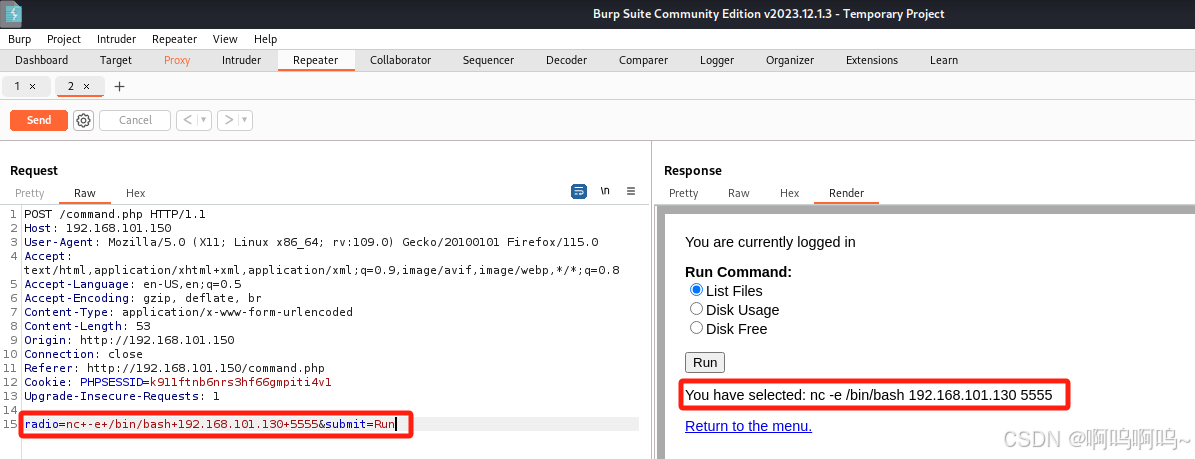Open the Help menu
Viewport: 1195px width, 459px height.
click(265, 39)
